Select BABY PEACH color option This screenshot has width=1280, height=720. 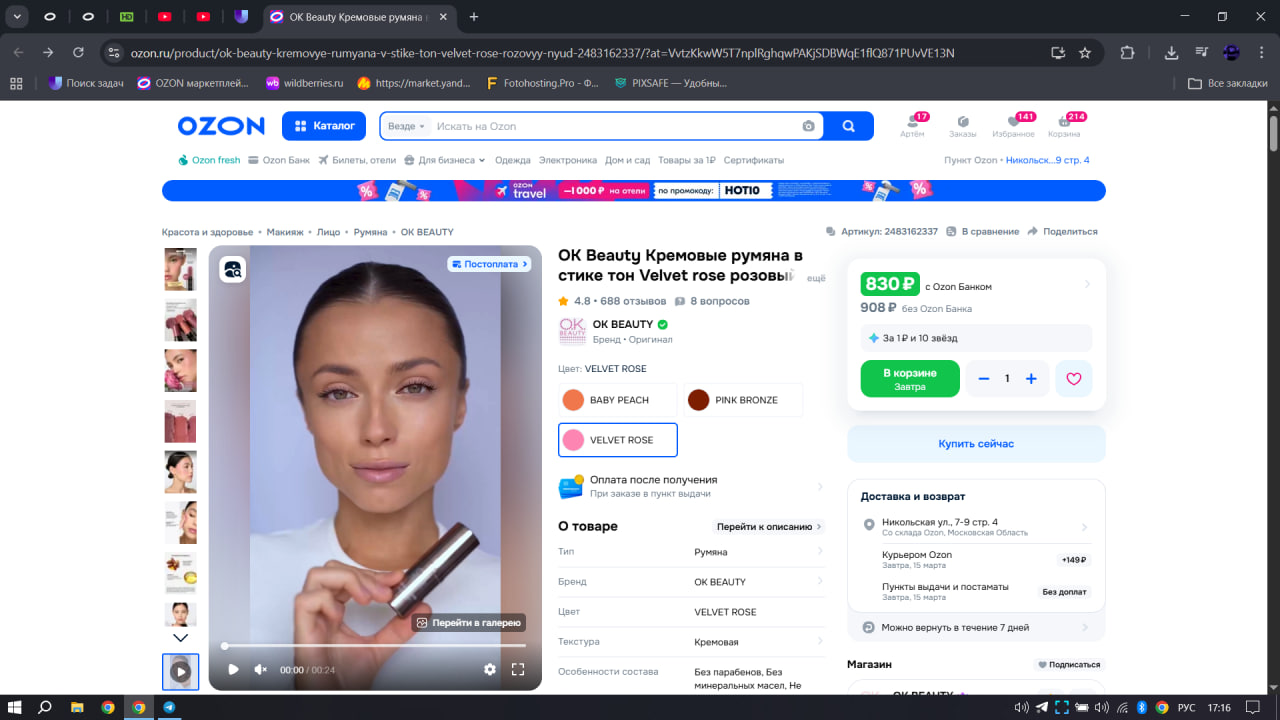617,400
